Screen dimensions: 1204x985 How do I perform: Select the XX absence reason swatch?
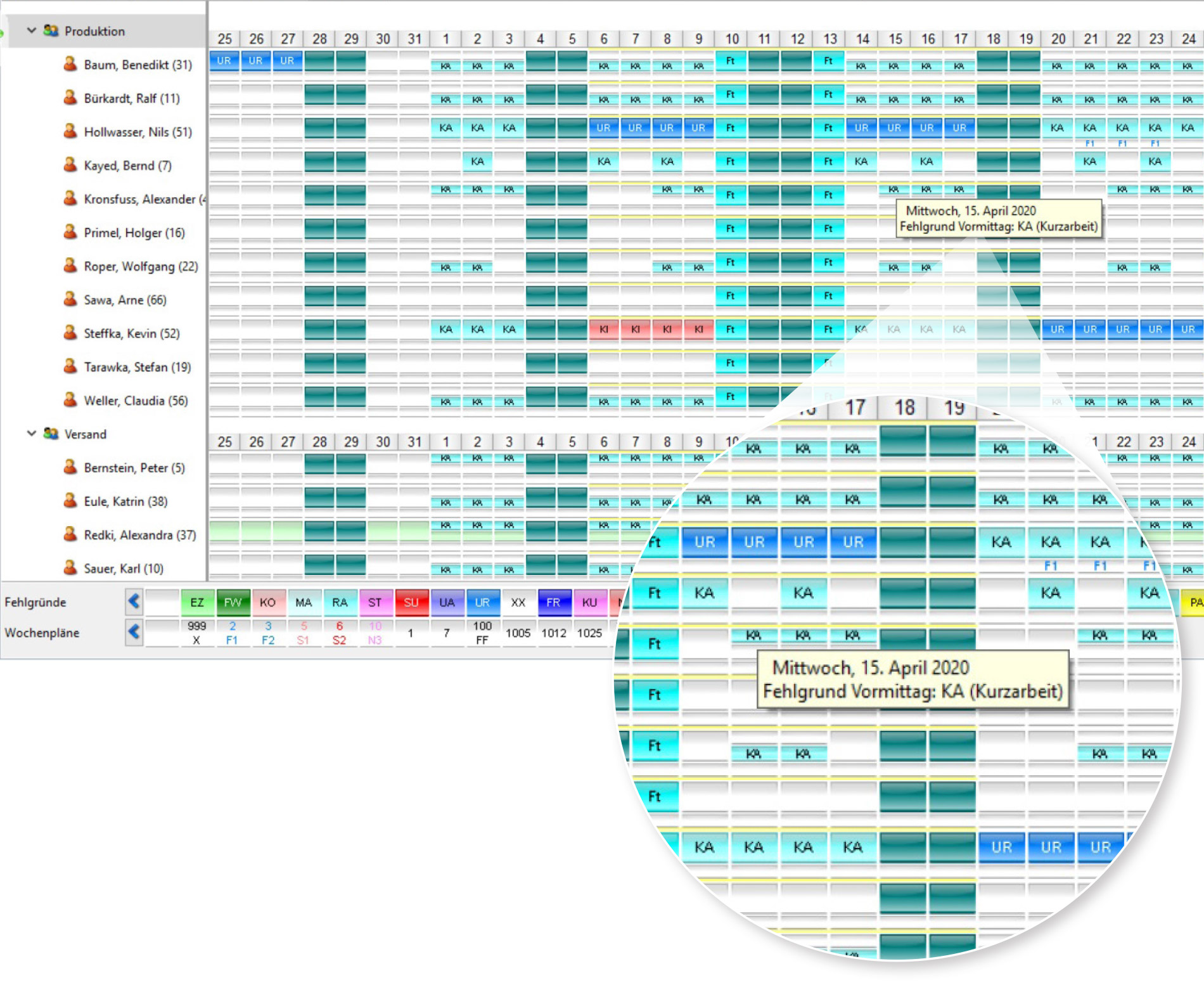point(518,602)
